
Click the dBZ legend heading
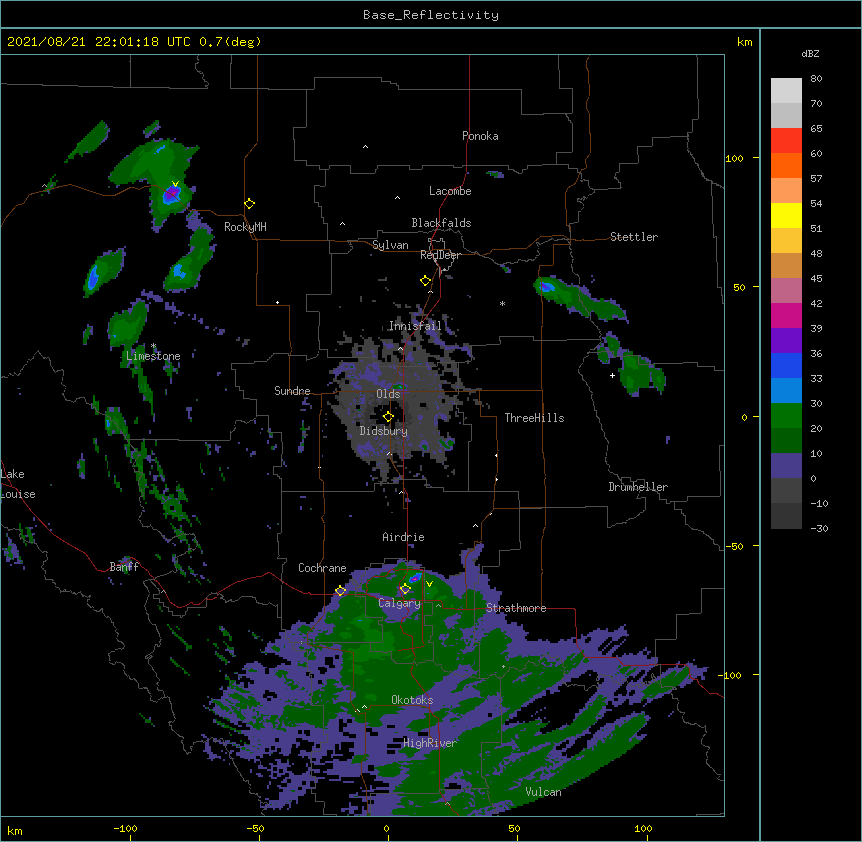point(810,53)
